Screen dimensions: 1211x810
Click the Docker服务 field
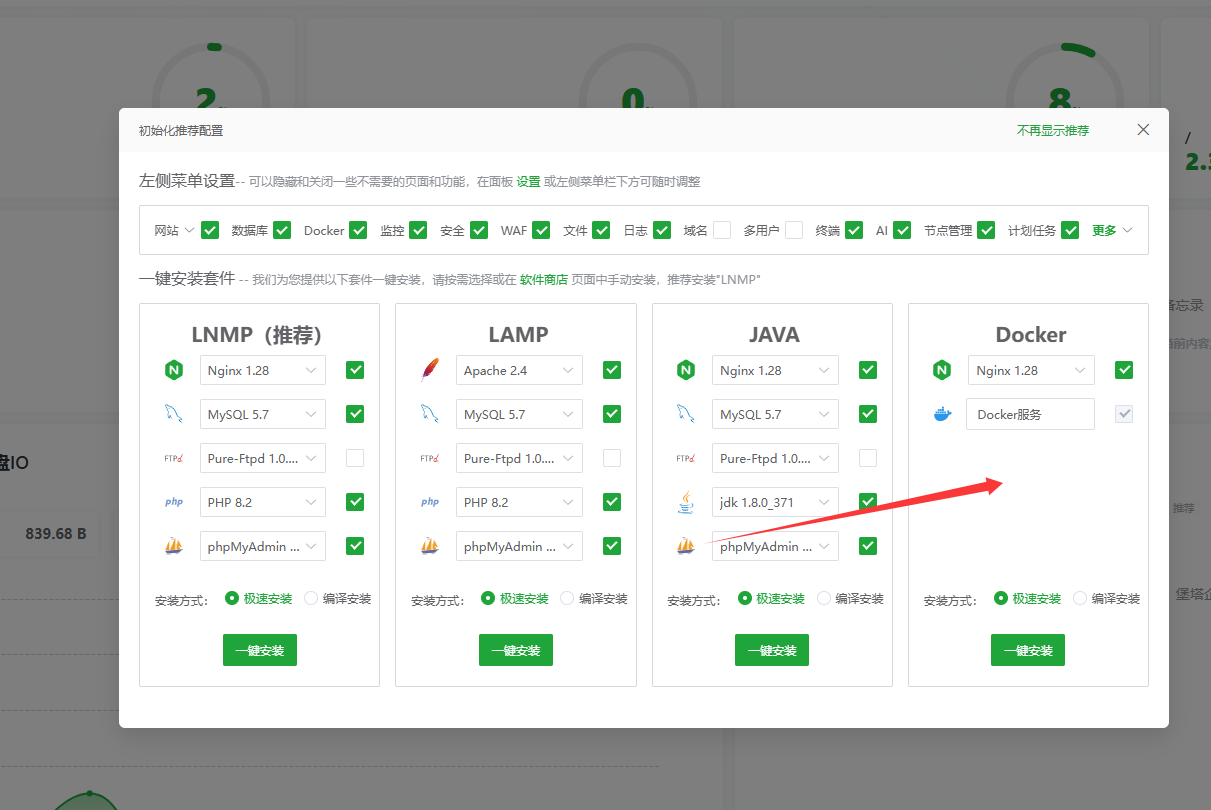click(1030, 414)
